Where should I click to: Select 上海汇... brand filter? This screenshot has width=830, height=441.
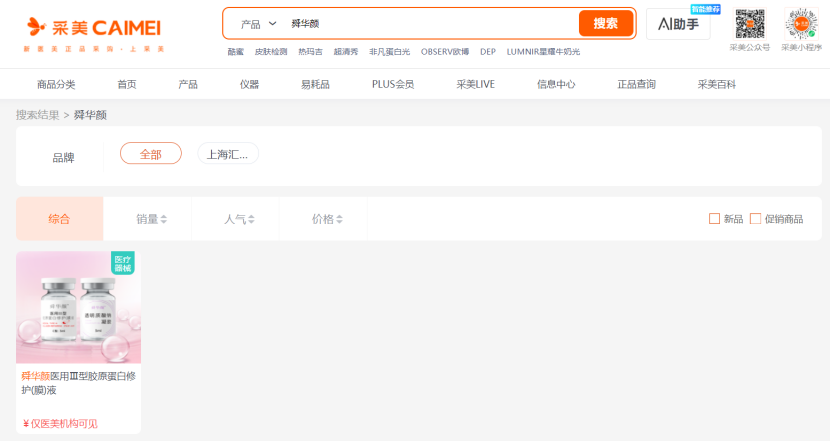click(x=228, y=154)
